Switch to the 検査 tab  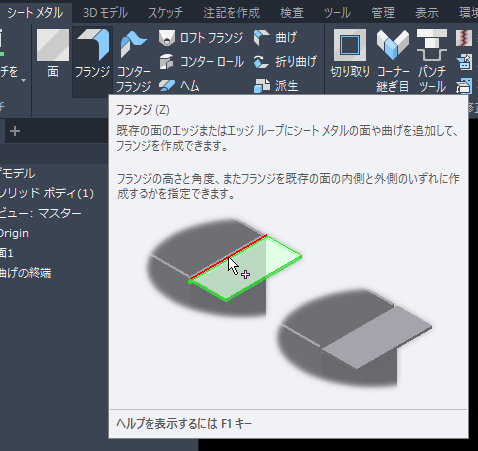292,13
